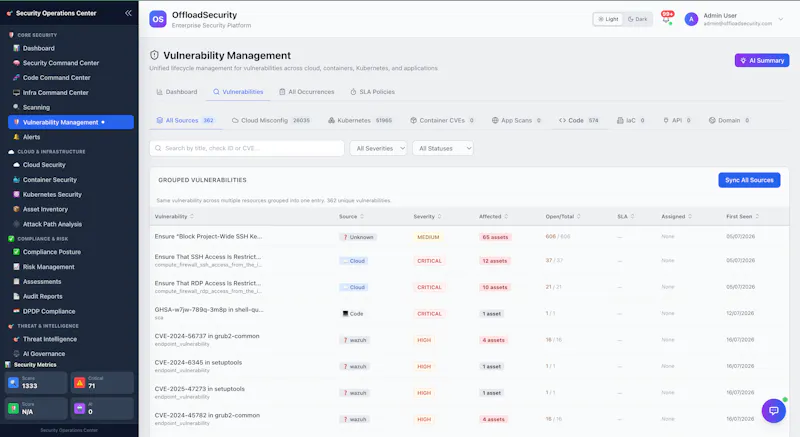
Task: Sort by Severity column
Action: [x=428, y=217]
